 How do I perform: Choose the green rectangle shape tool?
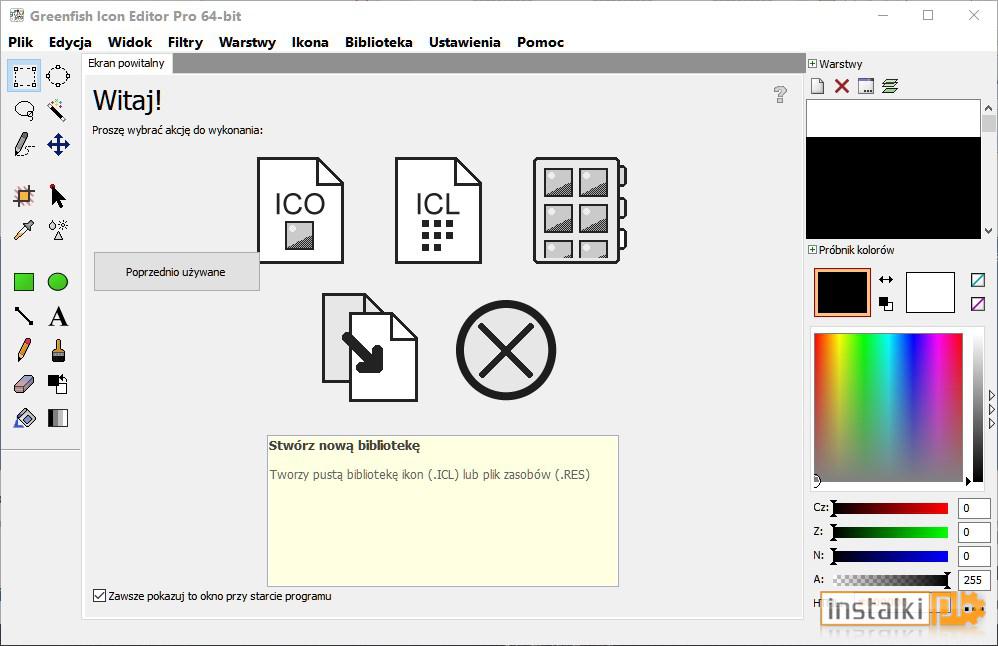click(x=24, y=281)
